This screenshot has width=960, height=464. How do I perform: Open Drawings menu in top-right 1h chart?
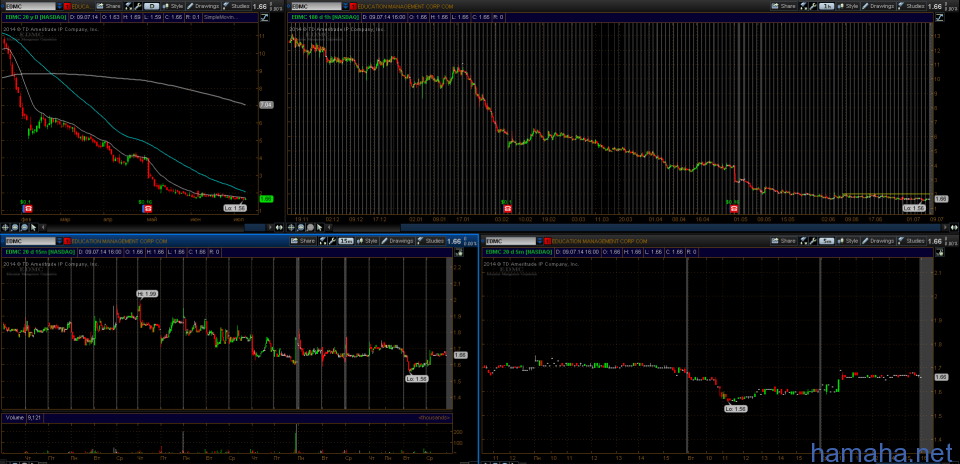(x=878, y=6)
